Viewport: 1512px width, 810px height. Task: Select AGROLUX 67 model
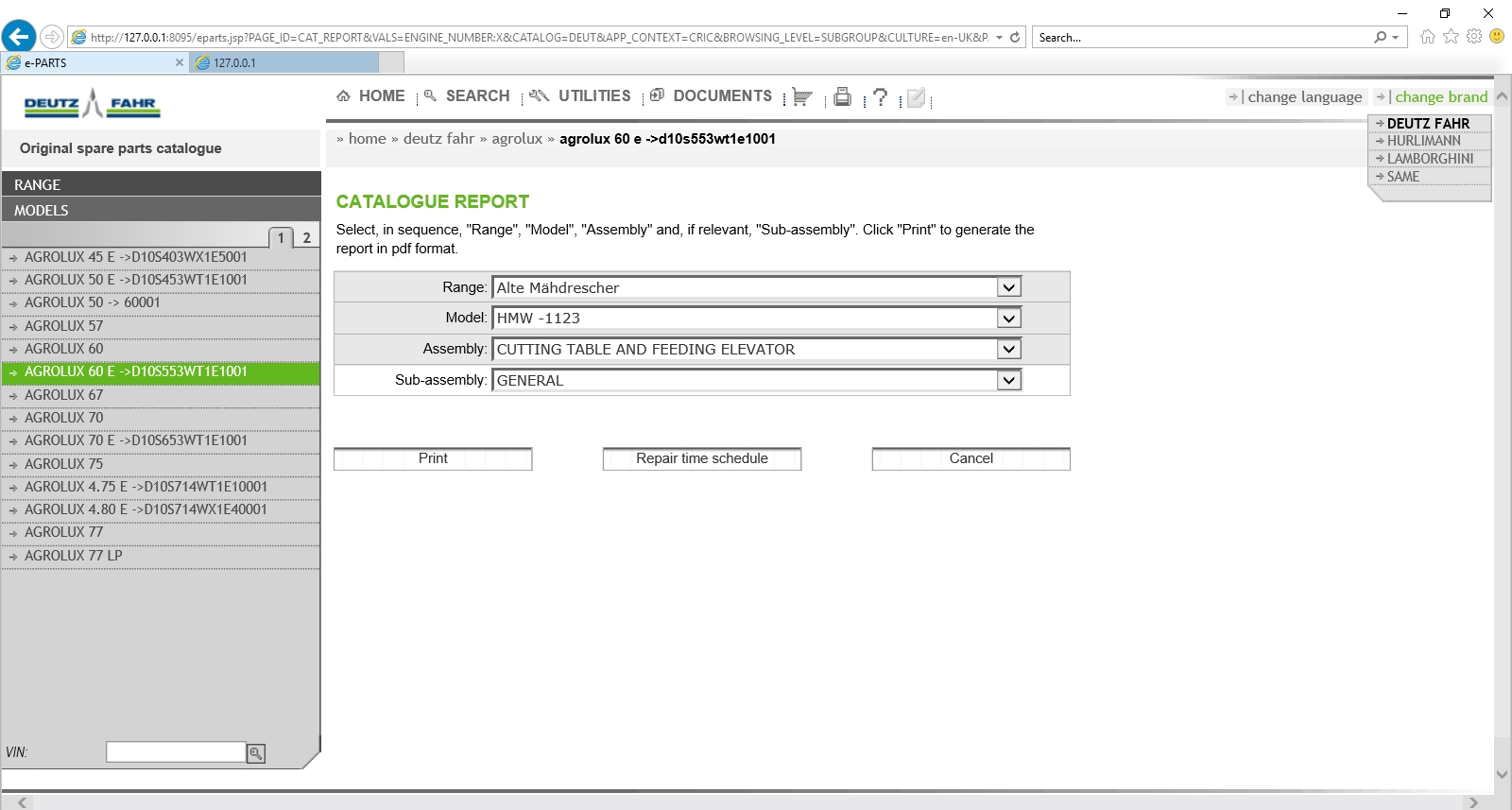click(x=161, y=395)
